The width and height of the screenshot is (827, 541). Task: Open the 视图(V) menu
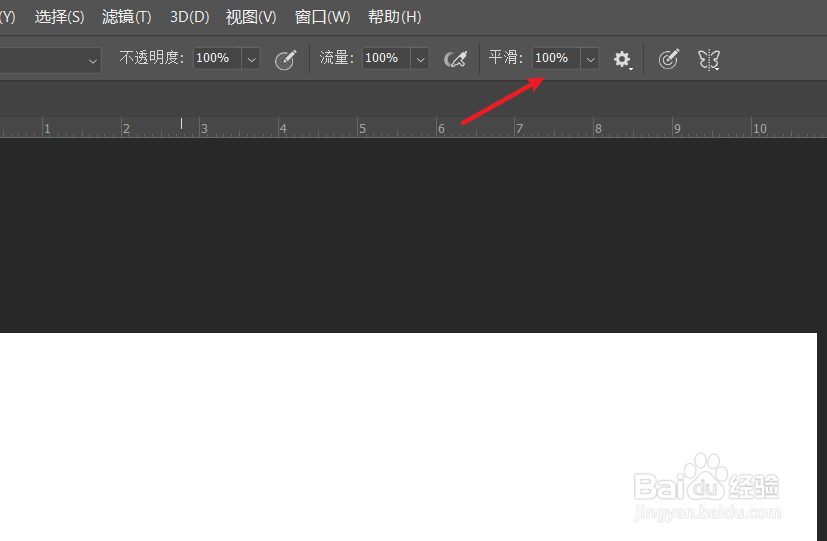[251, 17]
